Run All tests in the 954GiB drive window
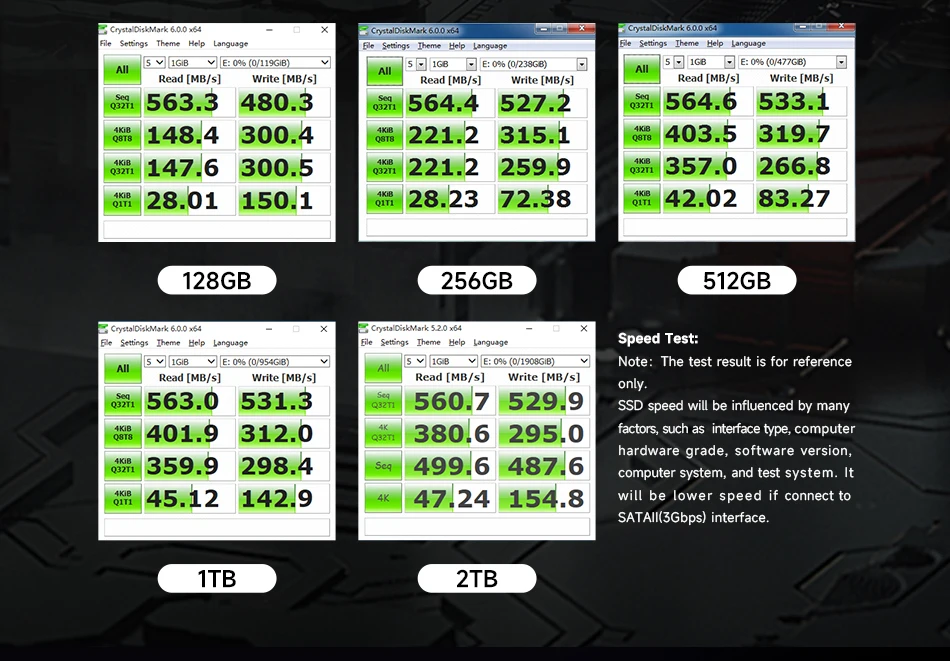This screenshot has width=950, height=661. [x=122, y=368]
